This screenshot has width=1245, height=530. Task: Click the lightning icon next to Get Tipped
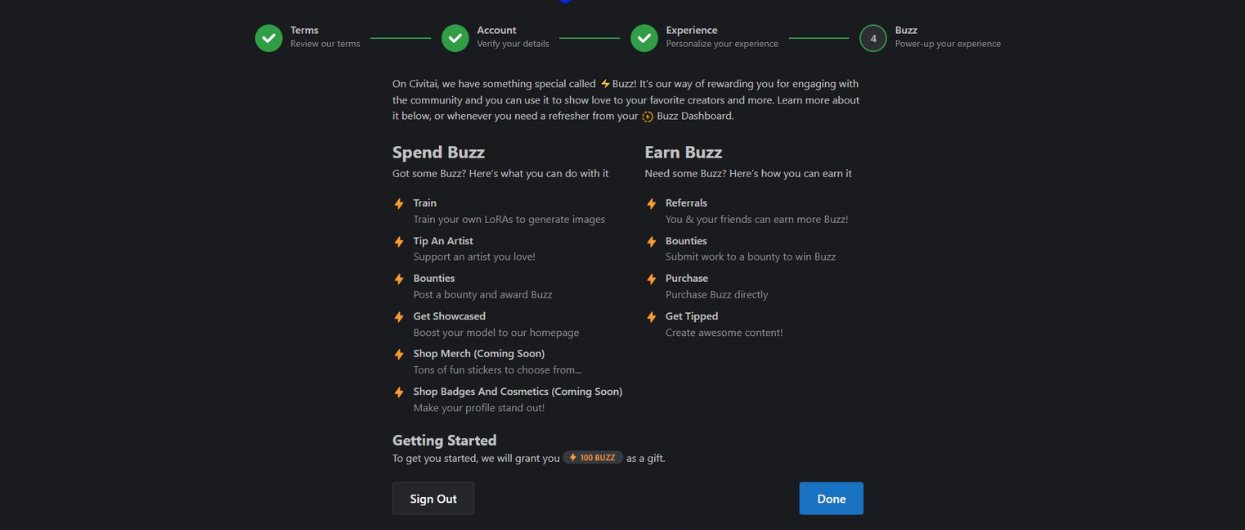(x=652, y=317)
